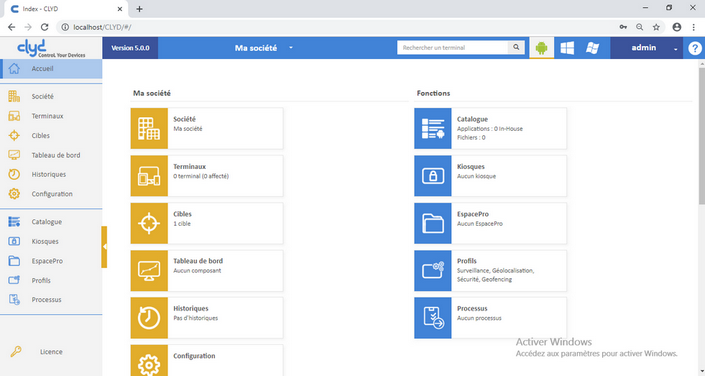Viewport: 705px width, 376px height.
Task: Click the CLYD logo
Action: [50, 48]
